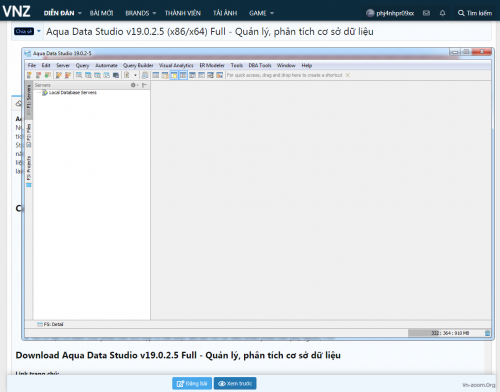This screenshot has width=500, height=392.
Task: Click the garbage collection trash icon
Action: click(487, 333)
